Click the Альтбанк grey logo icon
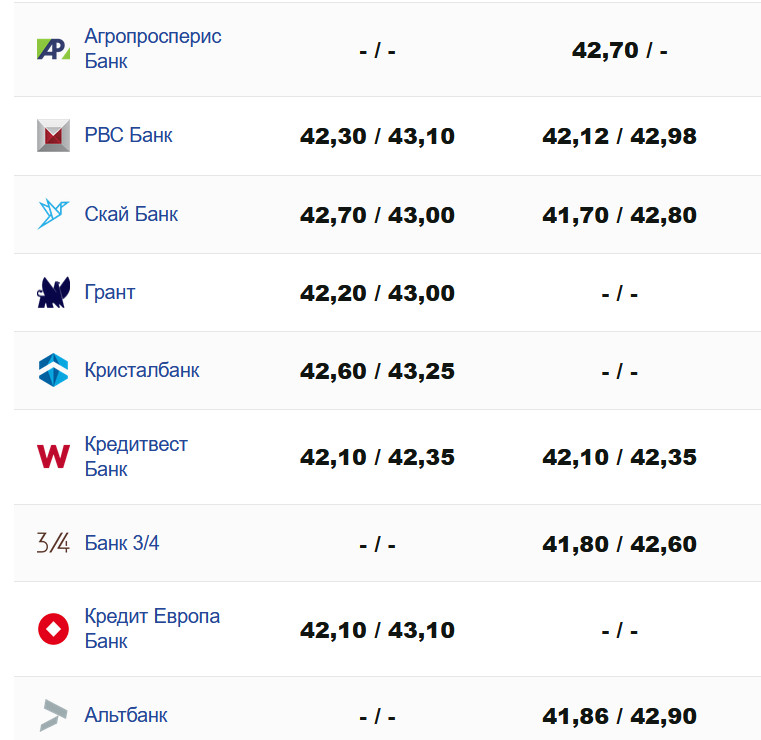Screen dimensions: 761x740 point(53,715)
